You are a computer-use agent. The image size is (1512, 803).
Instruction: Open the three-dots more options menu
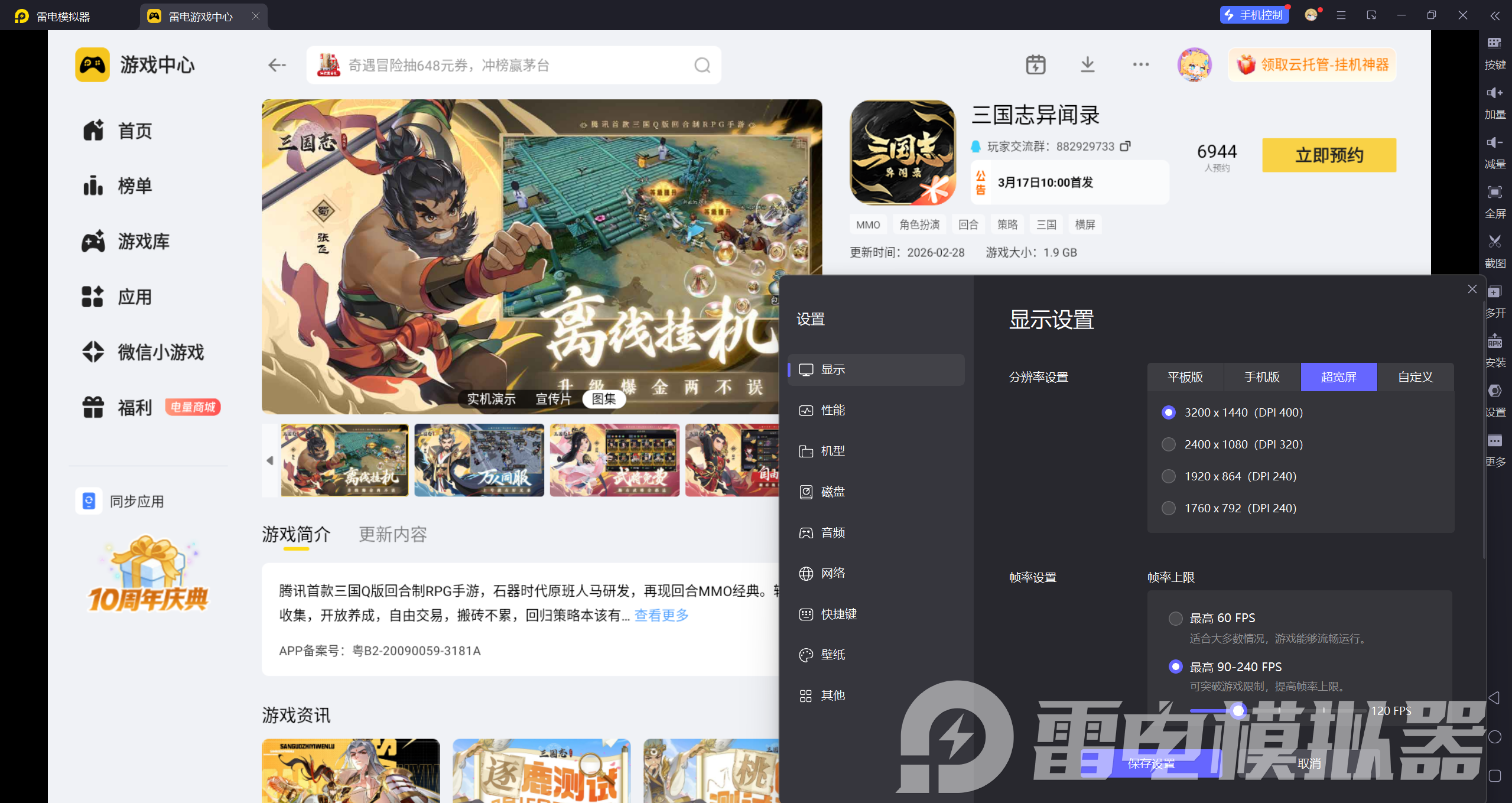[x=1140, y=64]
